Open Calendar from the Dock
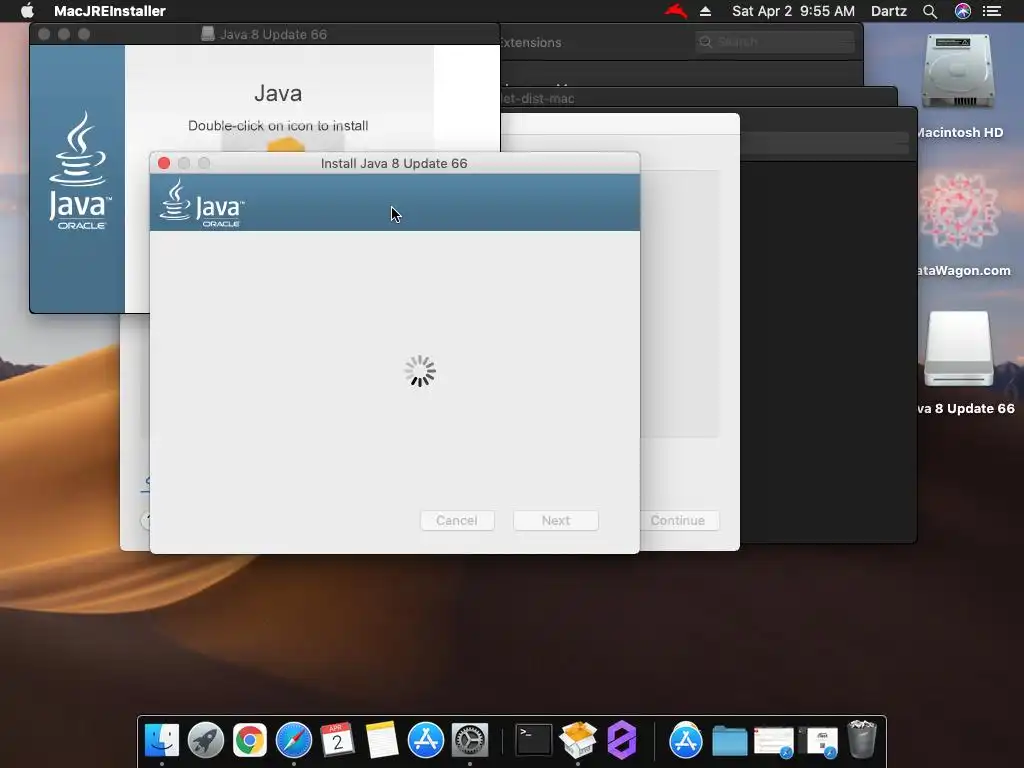Screen dimensions: 1024x768 (338, 740)
